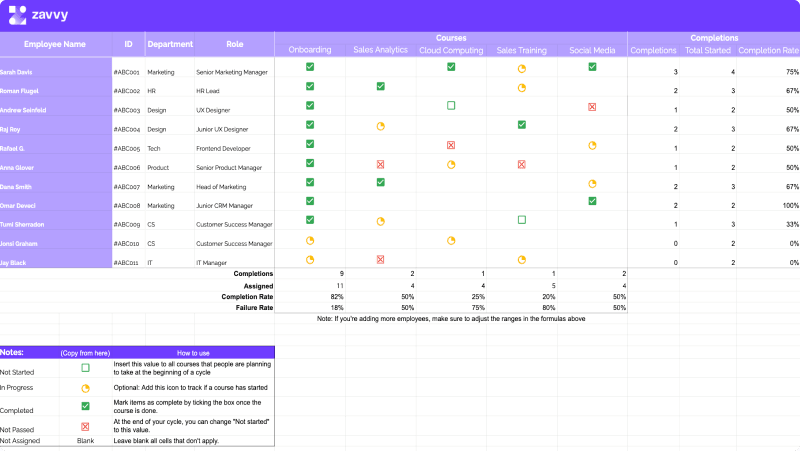Select the Sales Analytics column header
800x451 pixels.
[x=381, y=50]
